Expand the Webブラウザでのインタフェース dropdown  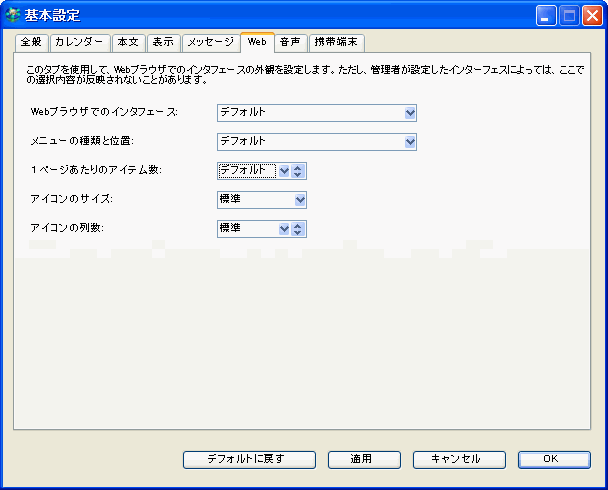pos(410,113)
